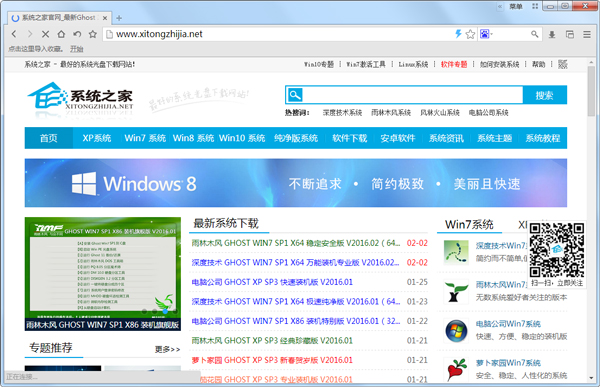Click hot keyword 电脑公司系统

[488, 113]
